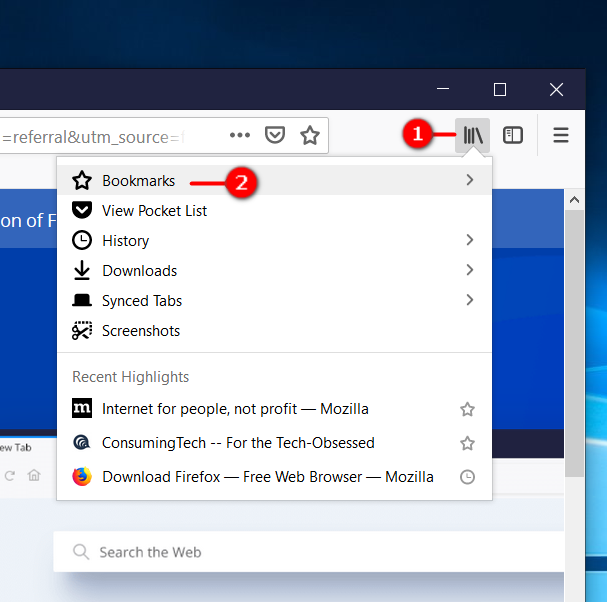Click the Save to Pocket icon
Image resolution: width=607 pixels, height=602 pixels.
(274, 135)
